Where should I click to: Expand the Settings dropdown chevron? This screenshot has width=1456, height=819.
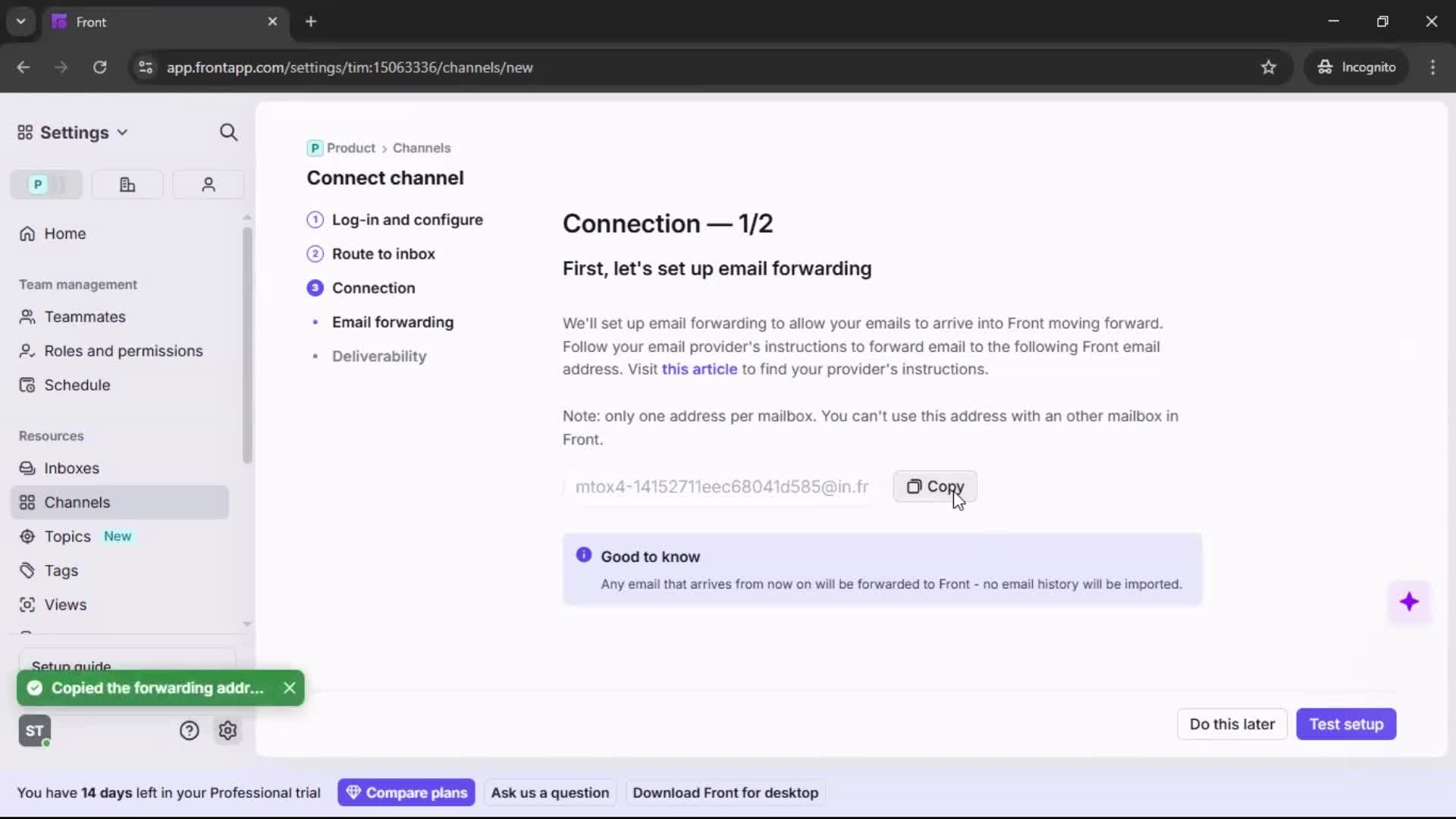pyautogui.click(x=122, y=132)
